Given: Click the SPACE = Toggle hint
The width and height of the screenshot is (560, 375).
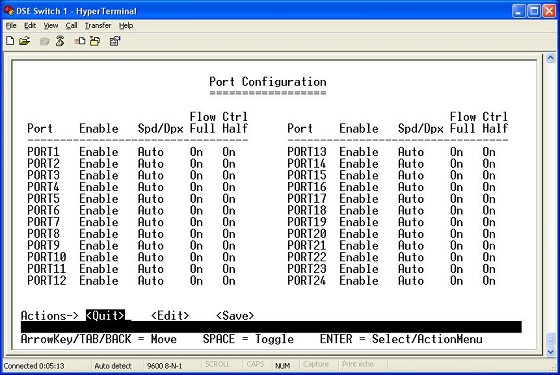Looking at the screenshot, I should (248, 339).
